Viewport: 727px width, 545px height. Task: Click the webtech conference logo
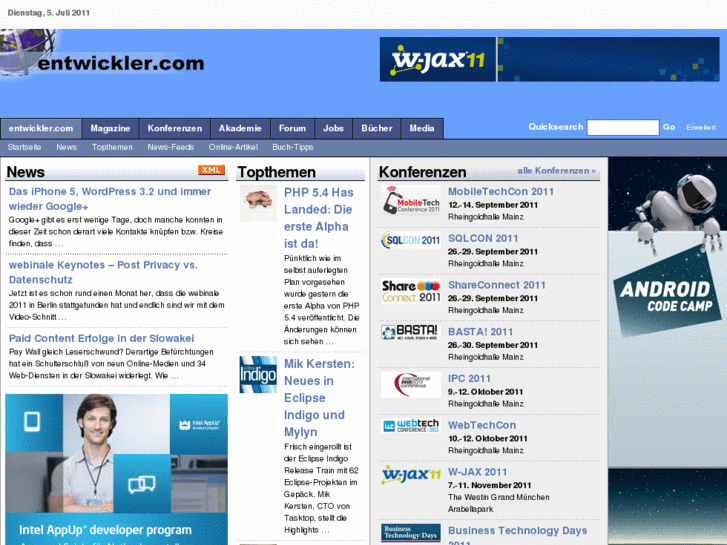coord(411,425)
